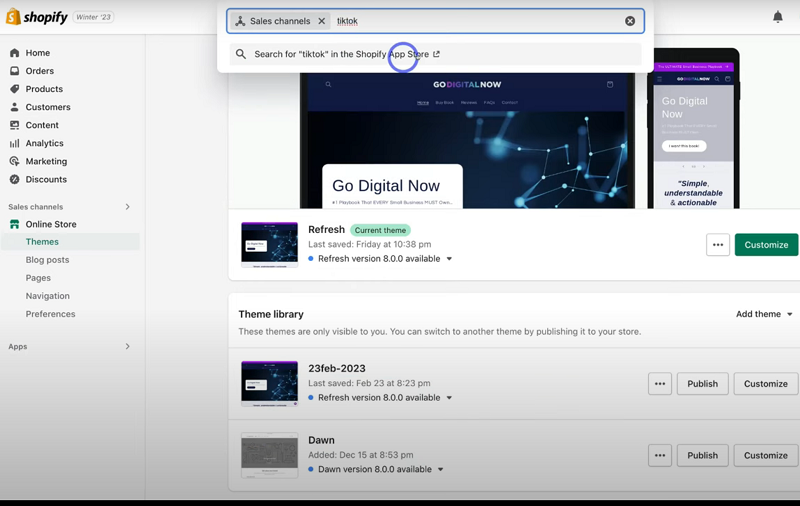800x506 pixels.
Task: Click the Current theme badge
Action: coord(380,230)
